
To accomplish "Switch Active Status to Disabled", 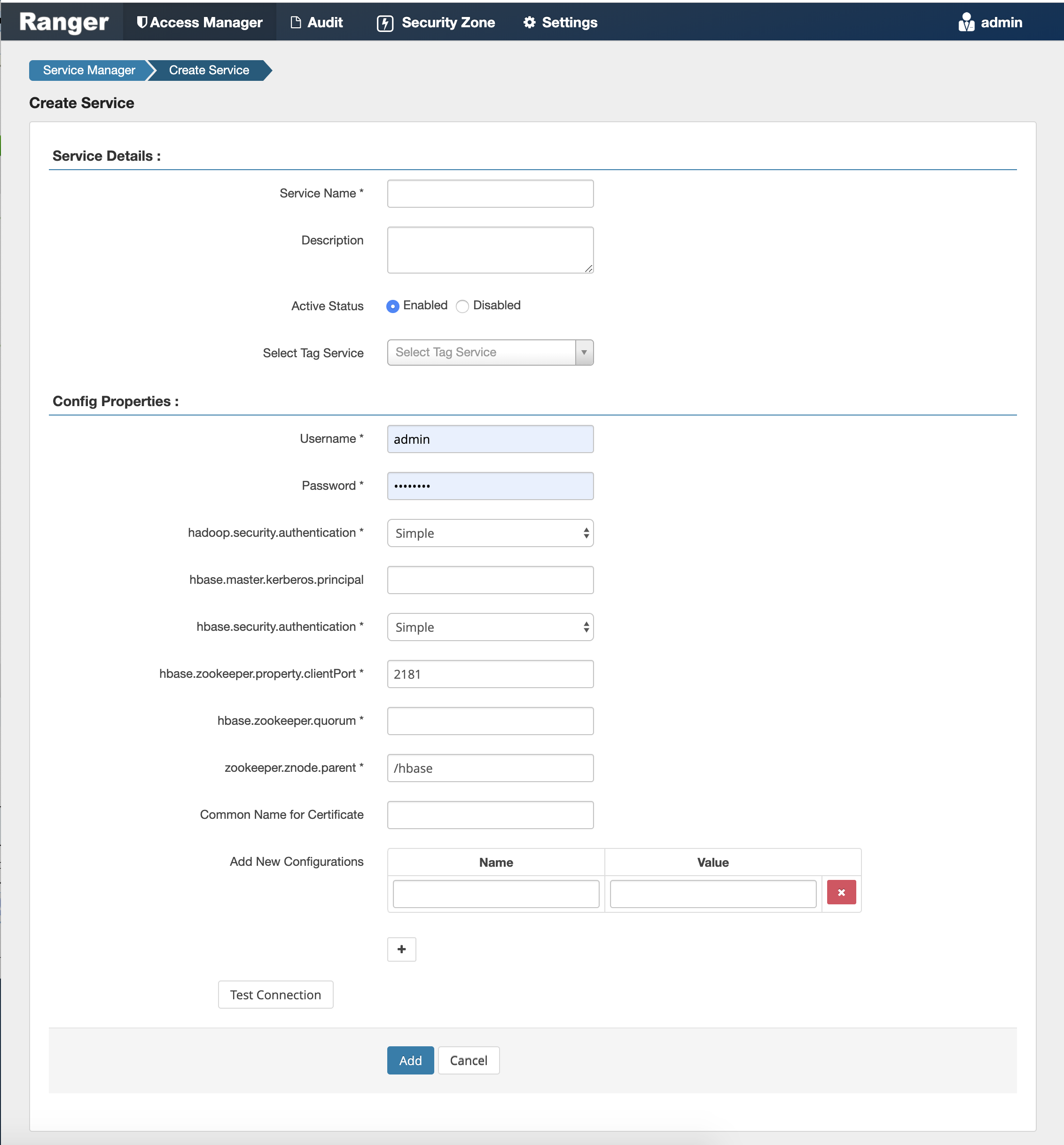I will pos(462,306).
